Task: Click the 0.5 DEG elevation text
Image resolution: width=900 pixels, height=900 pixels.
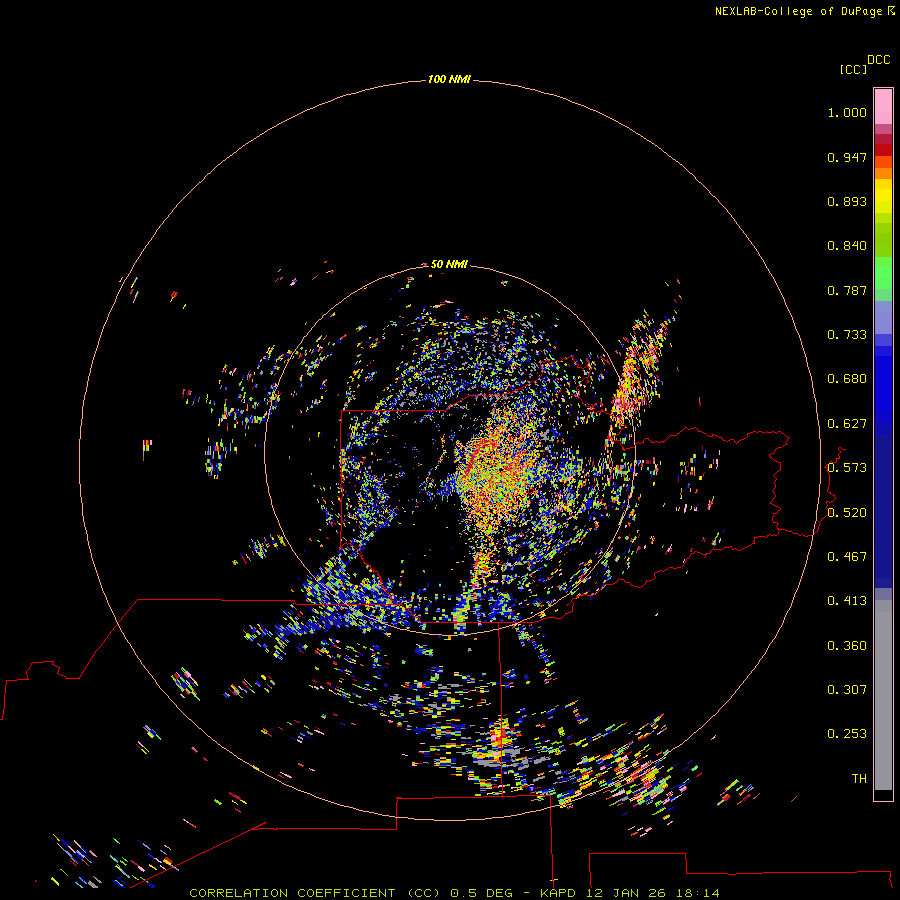Action: 482,893
